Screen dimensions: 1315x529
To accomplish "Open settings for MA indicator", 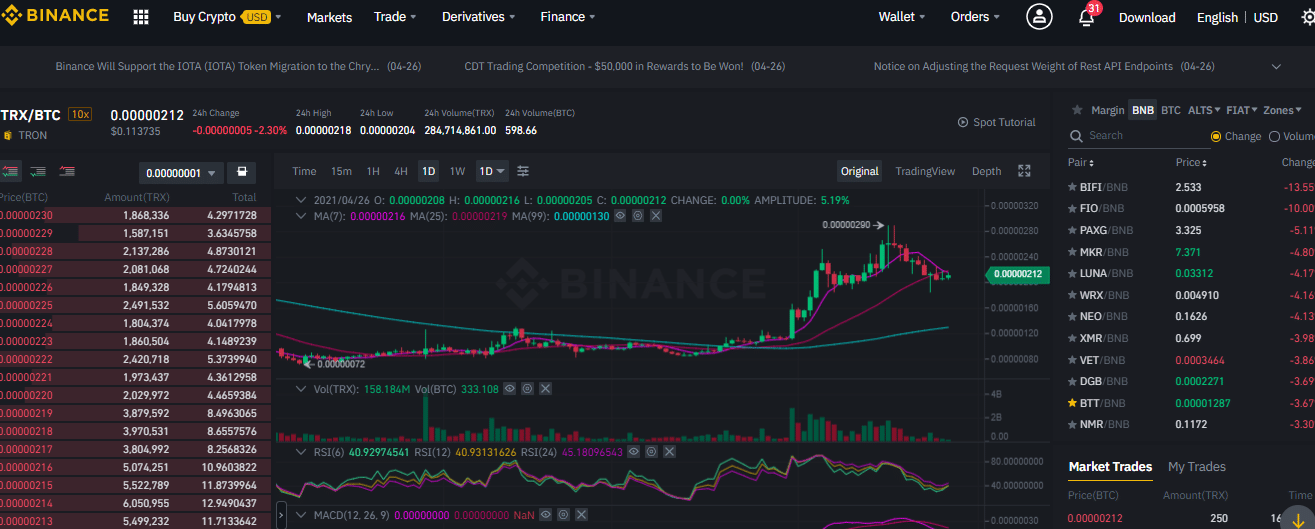I will [x=636, y=215].
